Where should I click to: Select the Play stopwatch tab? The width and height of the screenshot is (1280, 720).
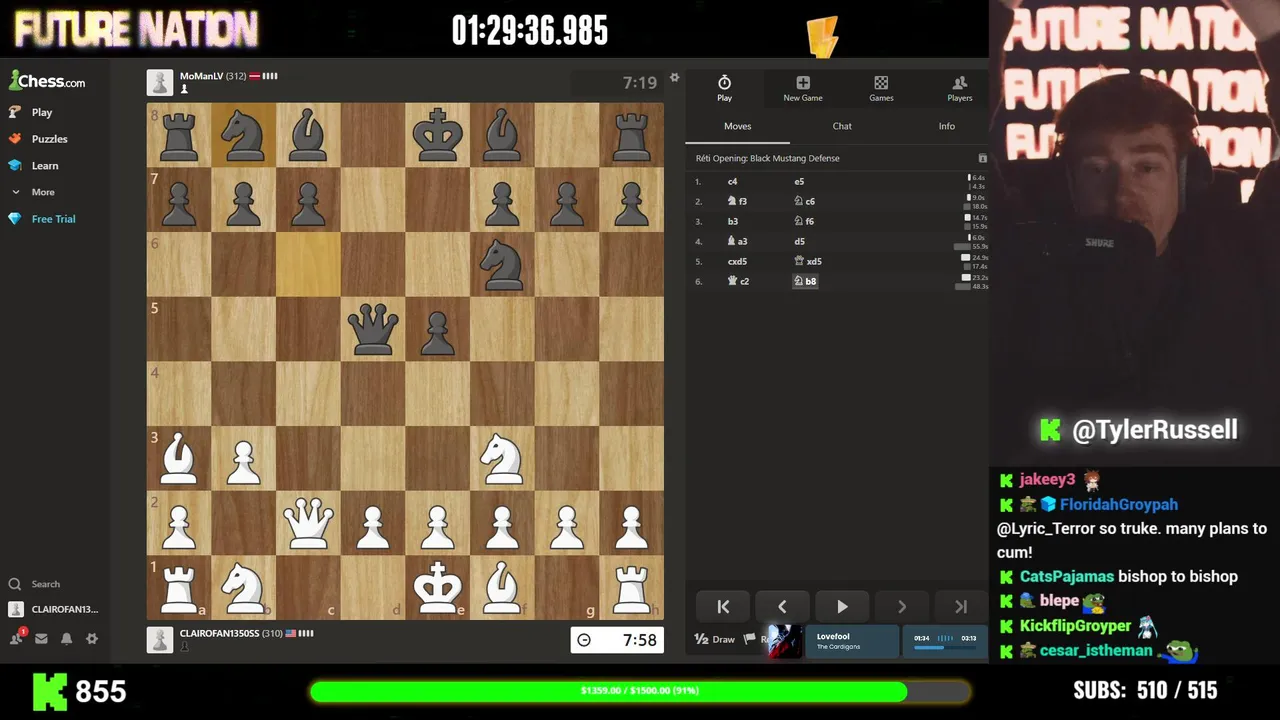(x=724, y=88)
